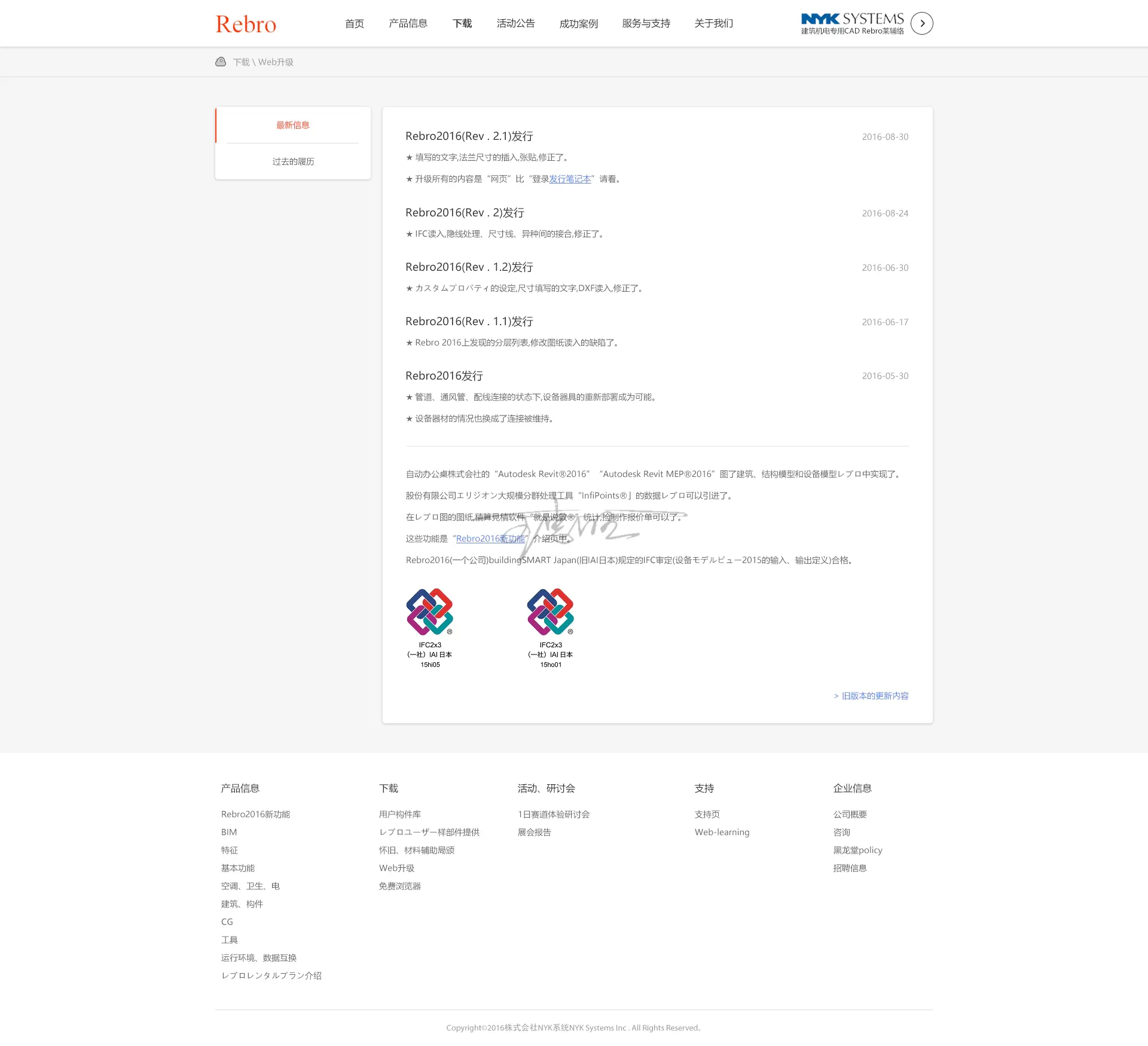This screenshot has height=1046, width=1148.
Task: Open レブロユーザー样部件提供 footer link
Action: [x=429, y=832]
